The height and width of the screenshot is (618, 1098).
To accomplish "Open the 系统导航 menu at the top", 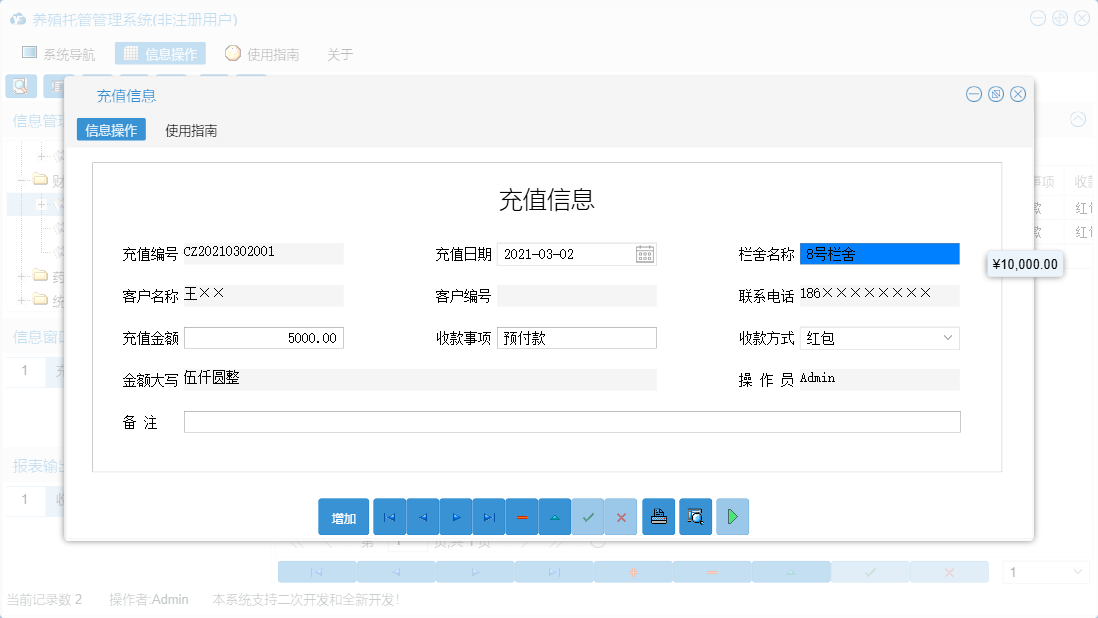I will [x=59, y=54].
